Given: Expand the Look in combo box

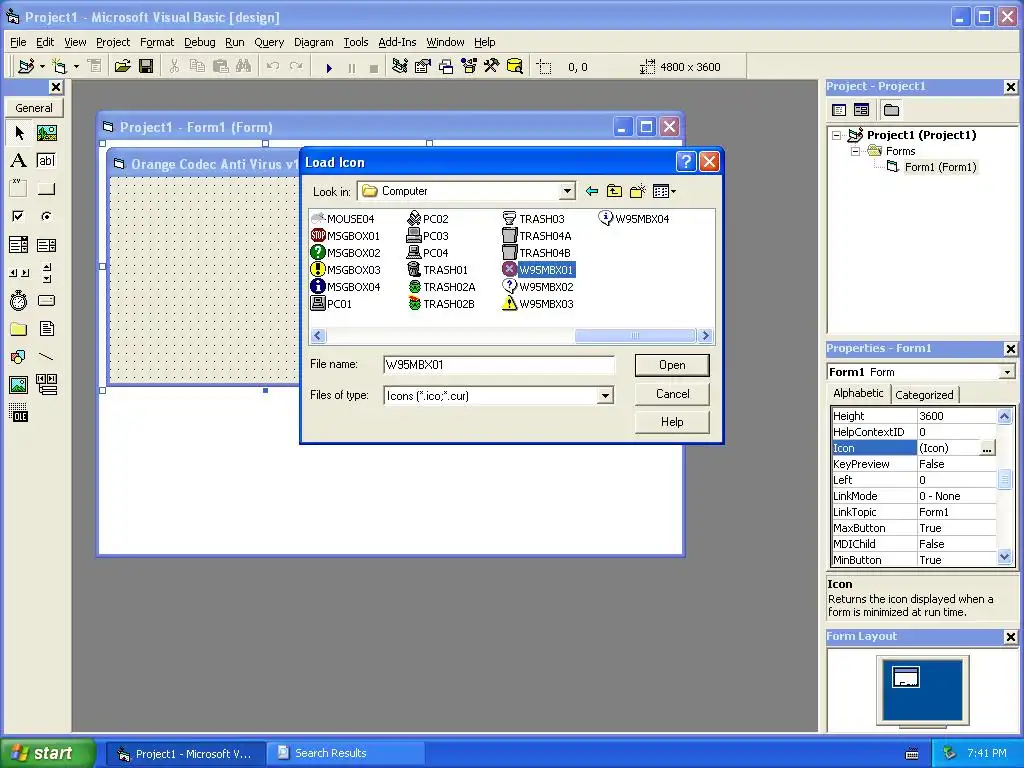Looking at the screenshot, I should pos(567,191).
